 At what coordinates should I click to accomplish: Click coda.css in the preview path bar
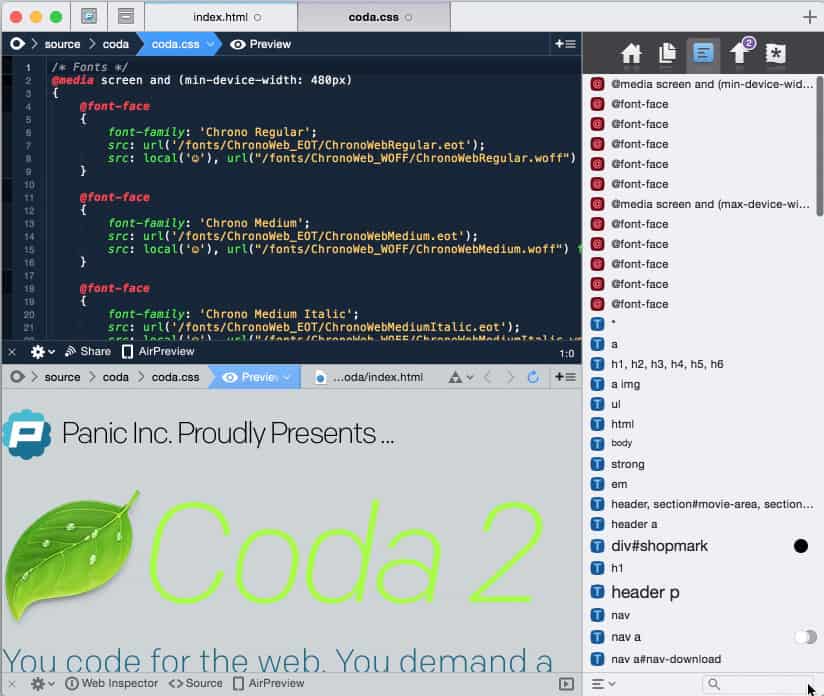tap(176, 377)
